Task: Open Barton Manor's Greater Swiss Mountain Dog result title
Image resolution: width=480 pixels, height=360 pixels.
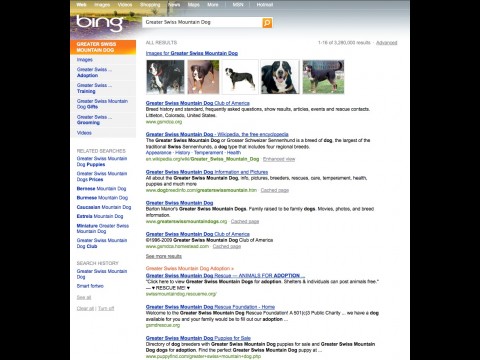Action: click(179, 203)
